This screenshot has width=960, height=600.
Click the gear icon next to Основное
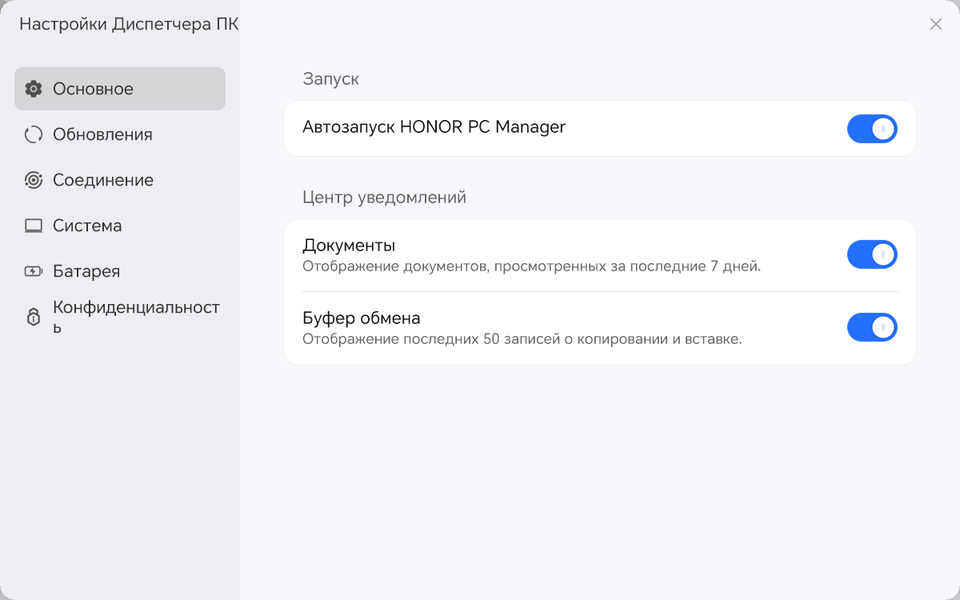33,89
